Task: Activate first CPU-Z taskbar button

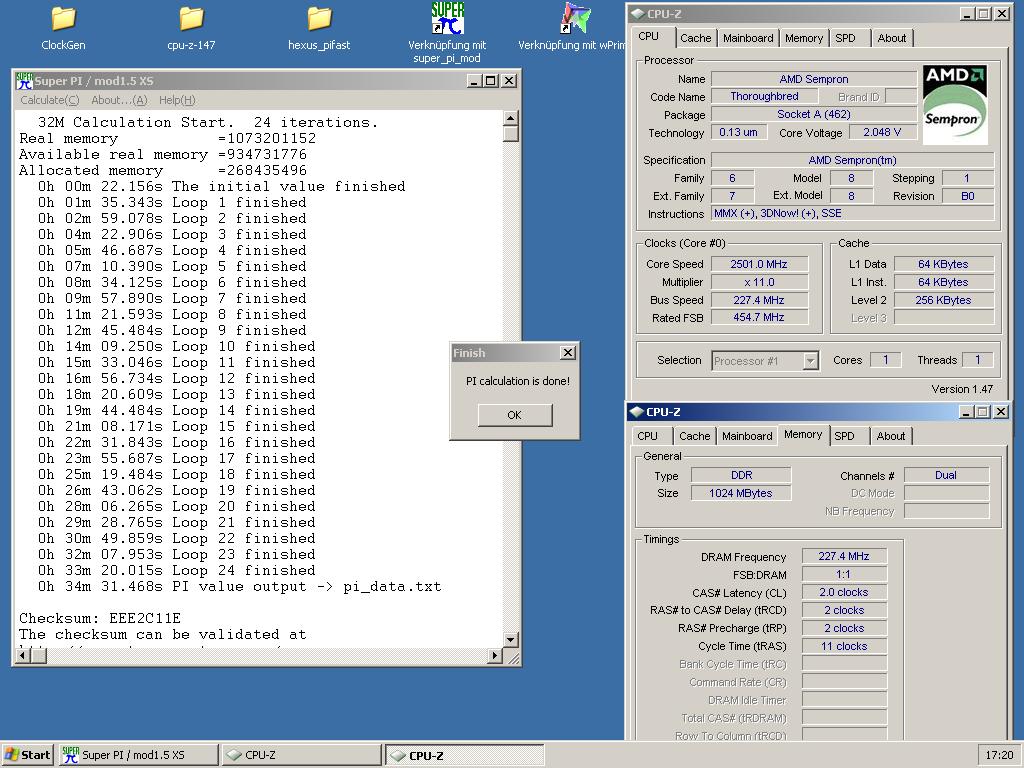Action: 301,755
